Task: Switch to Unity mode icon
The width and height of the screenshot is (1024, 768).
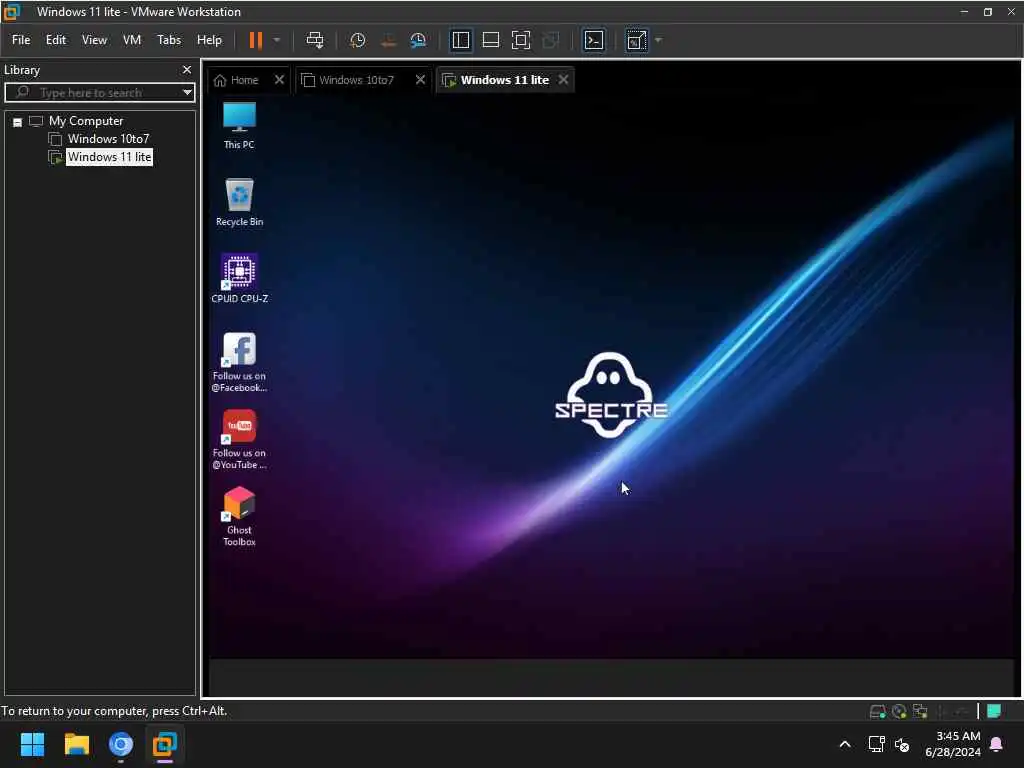Action: coord(551,40)
